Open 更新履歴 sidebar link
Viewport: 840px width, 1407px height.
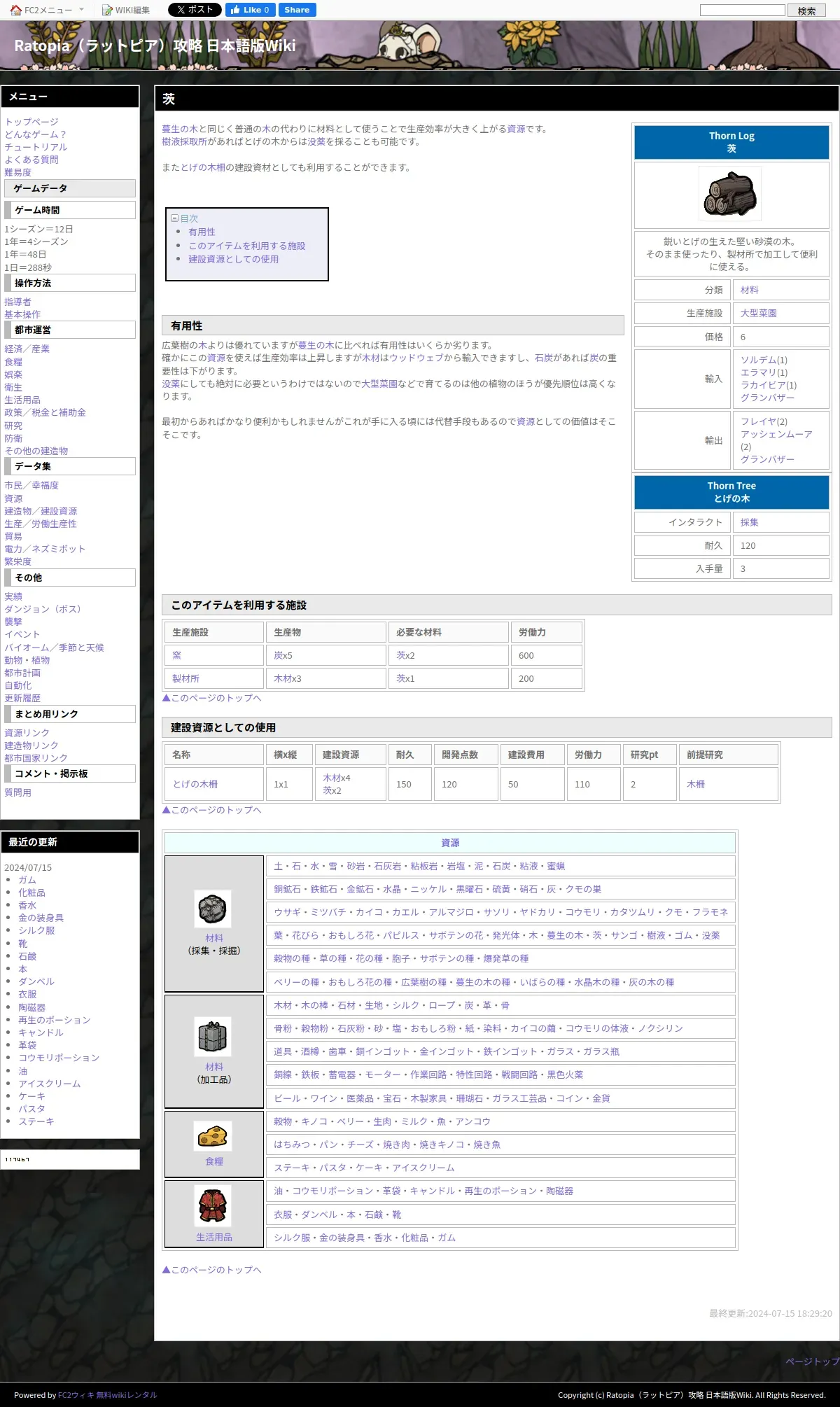(22, 698)
